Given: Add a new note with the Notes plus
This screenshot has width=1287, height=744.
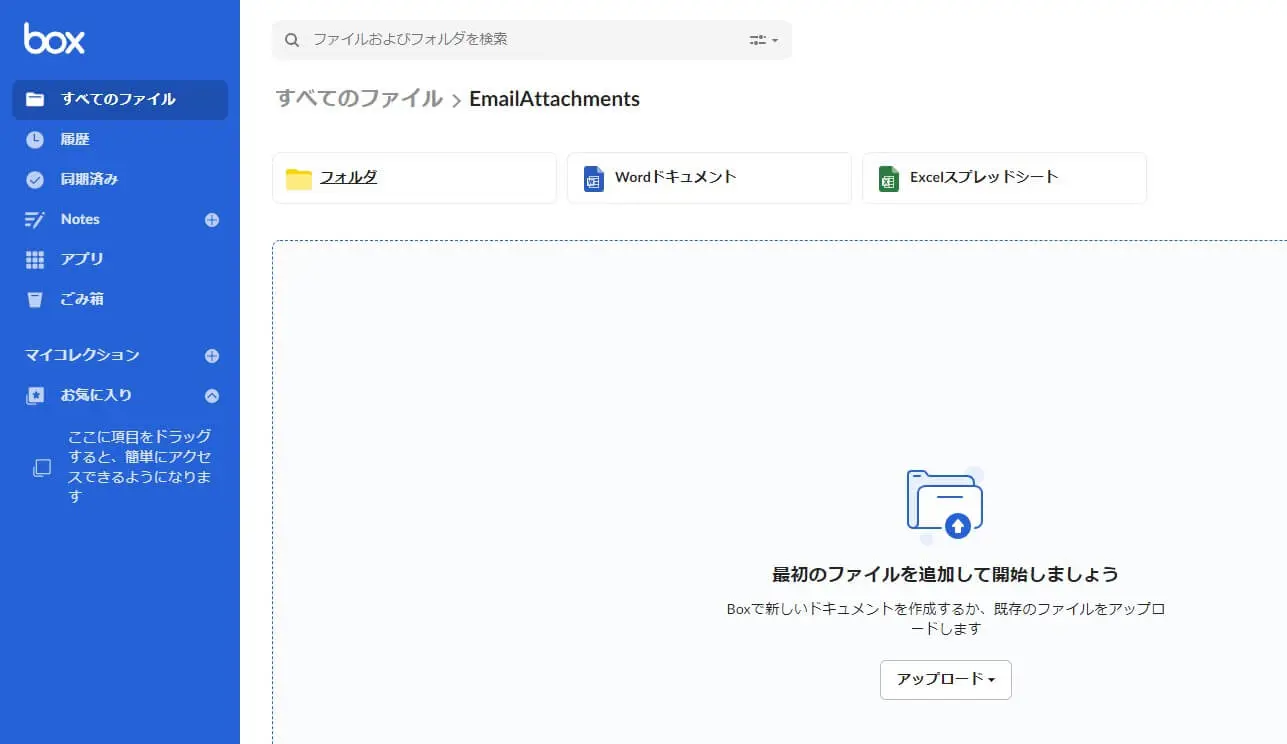Looking at the screenshot, I should click(x=212, y=220).
